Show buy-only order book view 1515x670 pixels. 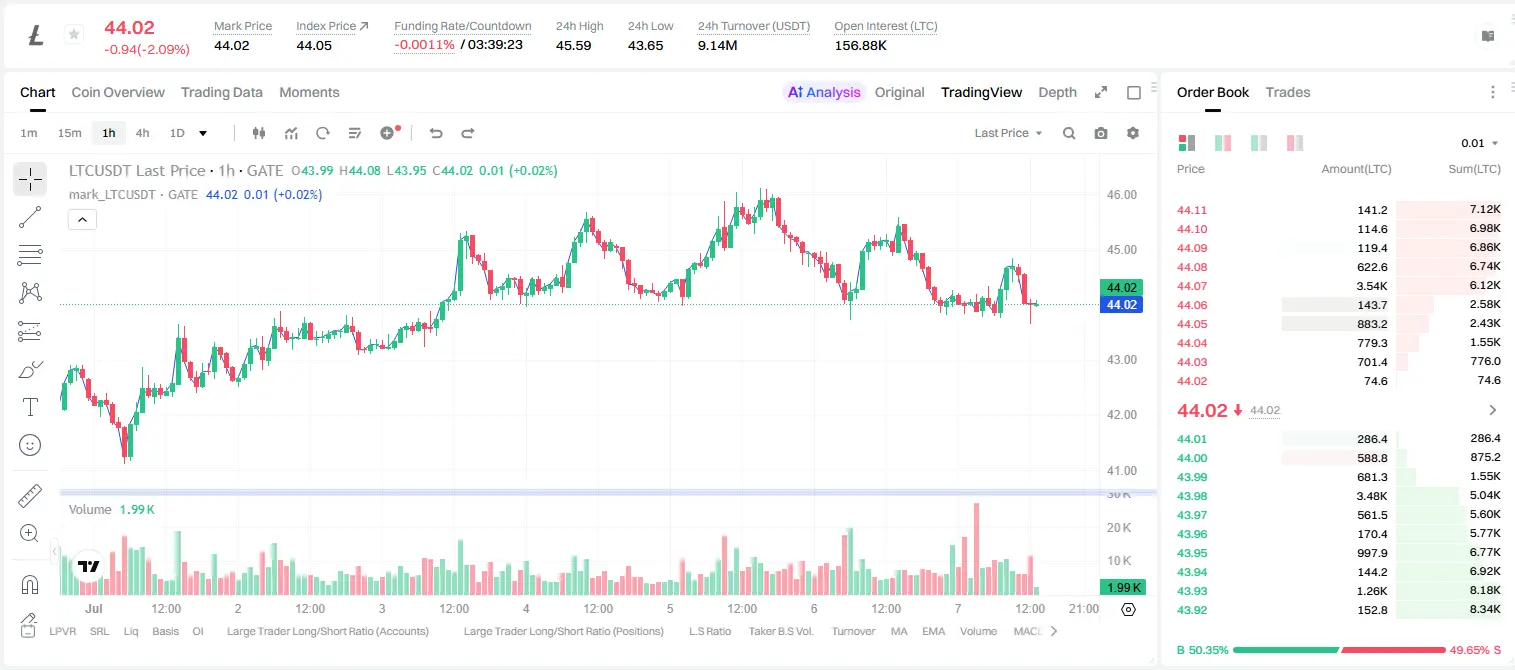tap(1259, 143)
